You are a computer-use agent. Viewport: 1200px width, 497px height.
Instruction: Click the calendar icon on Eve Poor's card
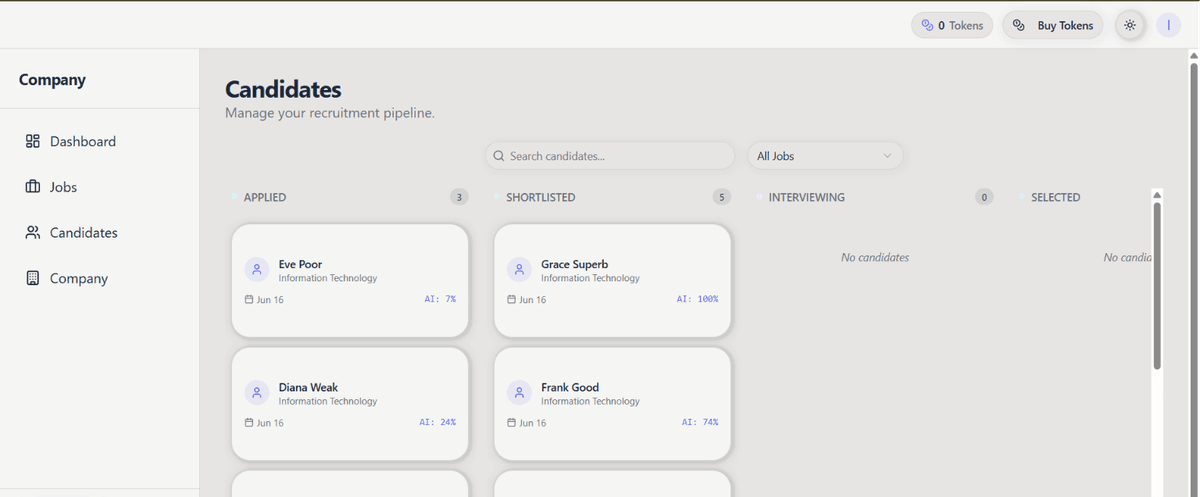[x=249, y=299]
